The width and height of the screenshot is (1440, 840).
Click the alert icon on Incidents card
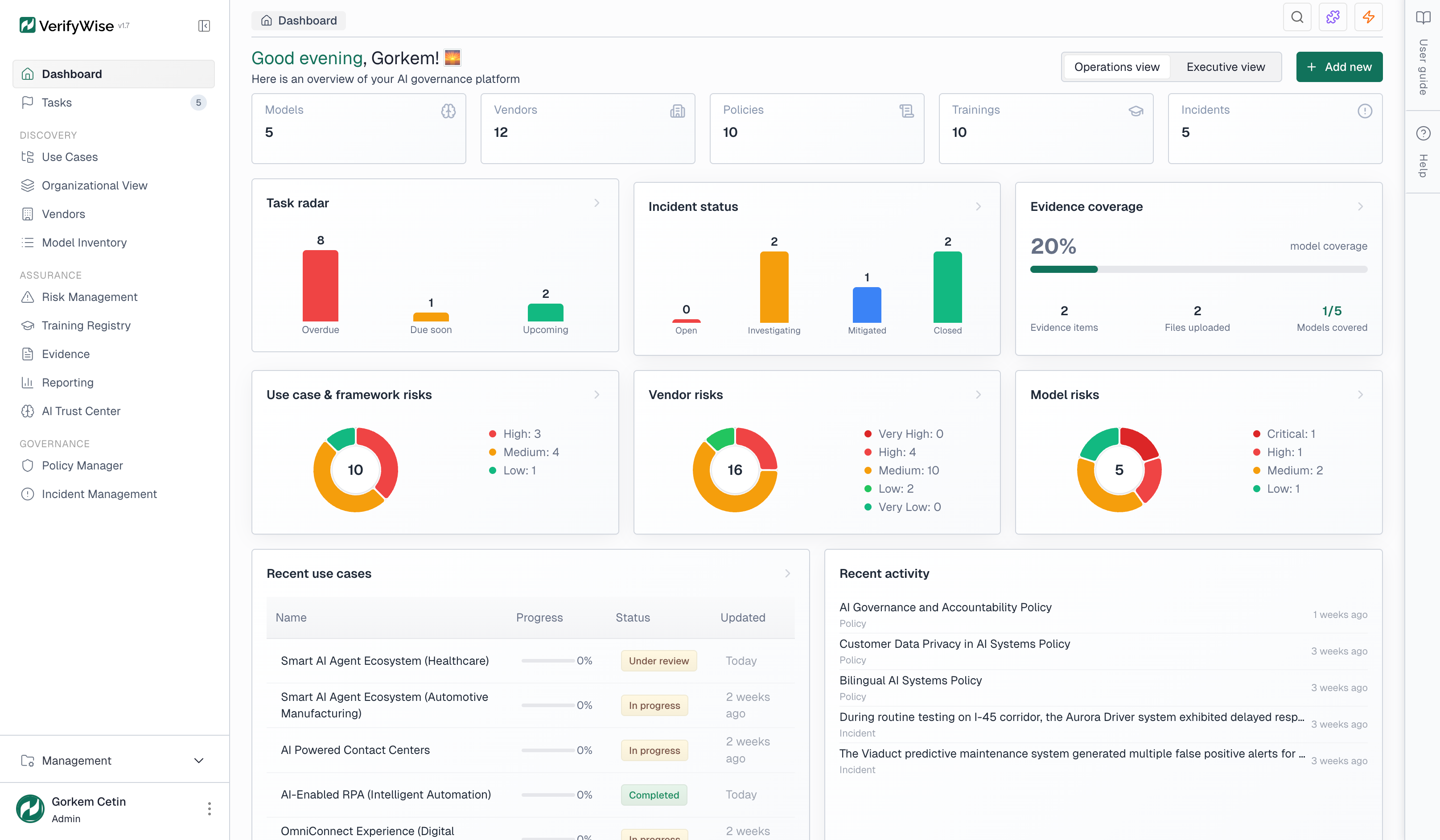coord(1365,111)
